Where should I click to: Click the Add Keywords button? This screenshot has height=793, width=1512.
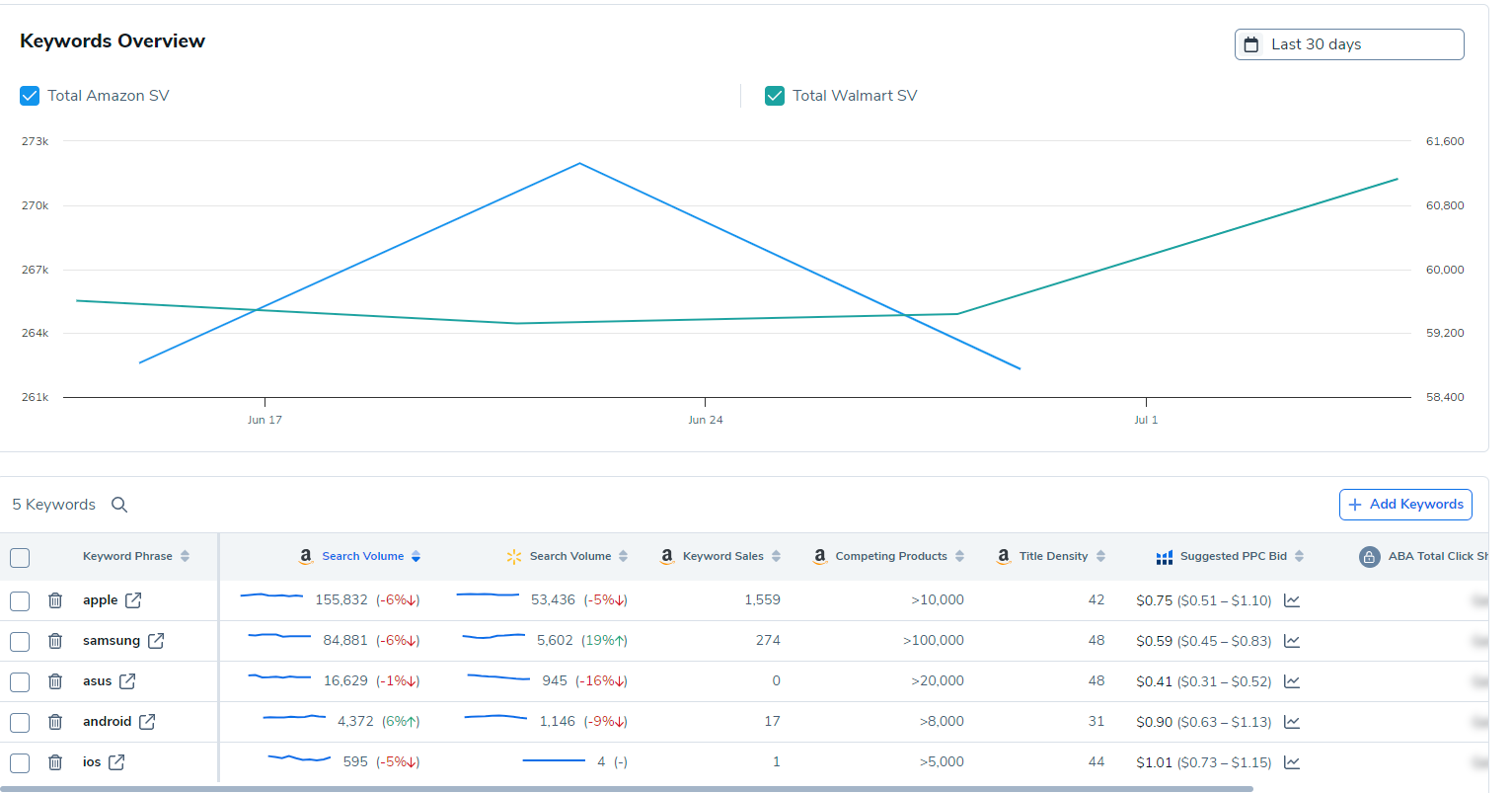[1405, 505]
